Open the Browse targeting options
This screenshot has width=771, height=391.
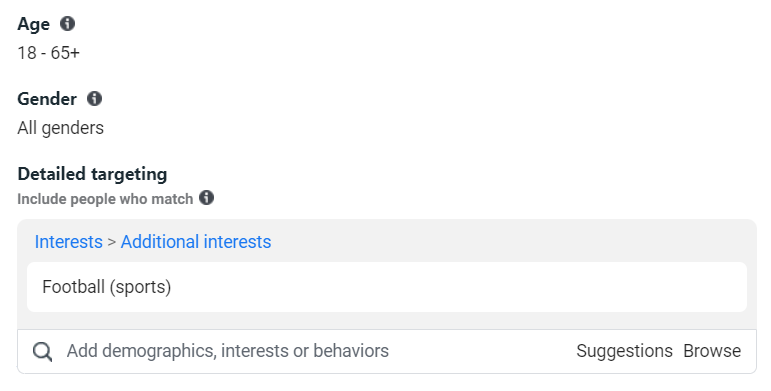pyautogui.click(x=712, y=351)
